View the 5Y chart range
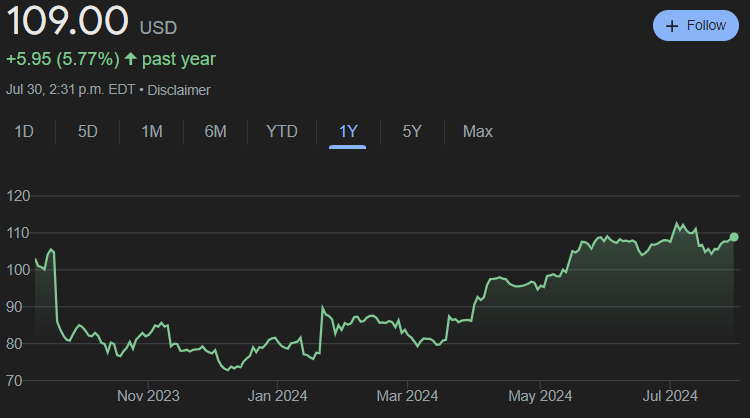750x418 pixels. pyautogui.click(x=412, y=132)
